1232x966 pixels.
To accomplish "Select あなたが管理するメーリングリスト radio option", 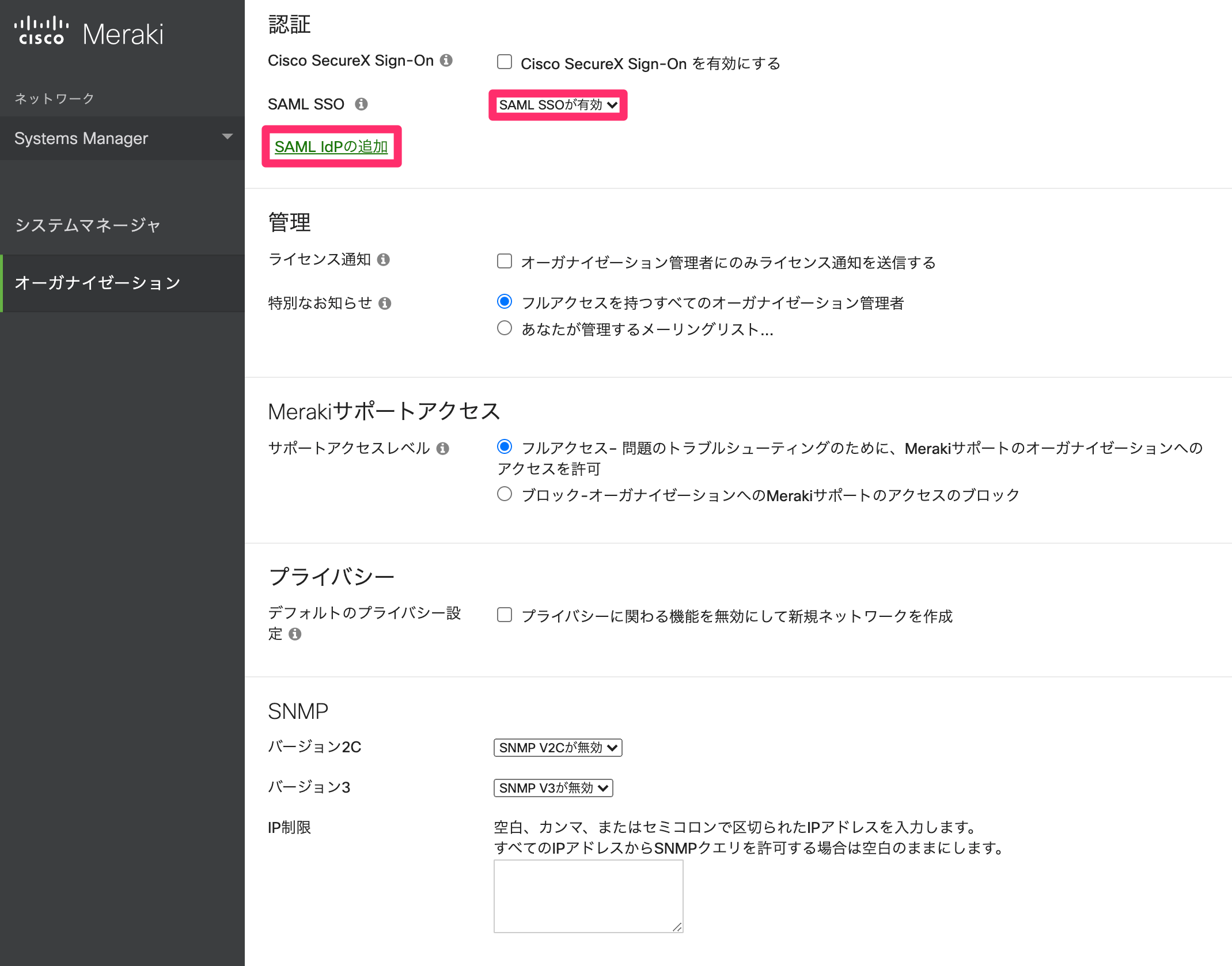I will [x=505, y=328].
